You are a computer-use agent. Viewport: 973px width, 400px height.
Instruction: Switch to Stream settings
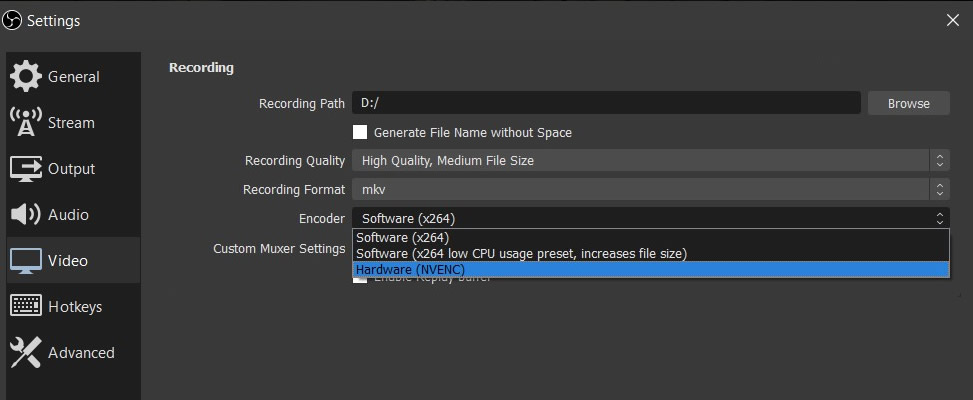(x=73, y=123)
